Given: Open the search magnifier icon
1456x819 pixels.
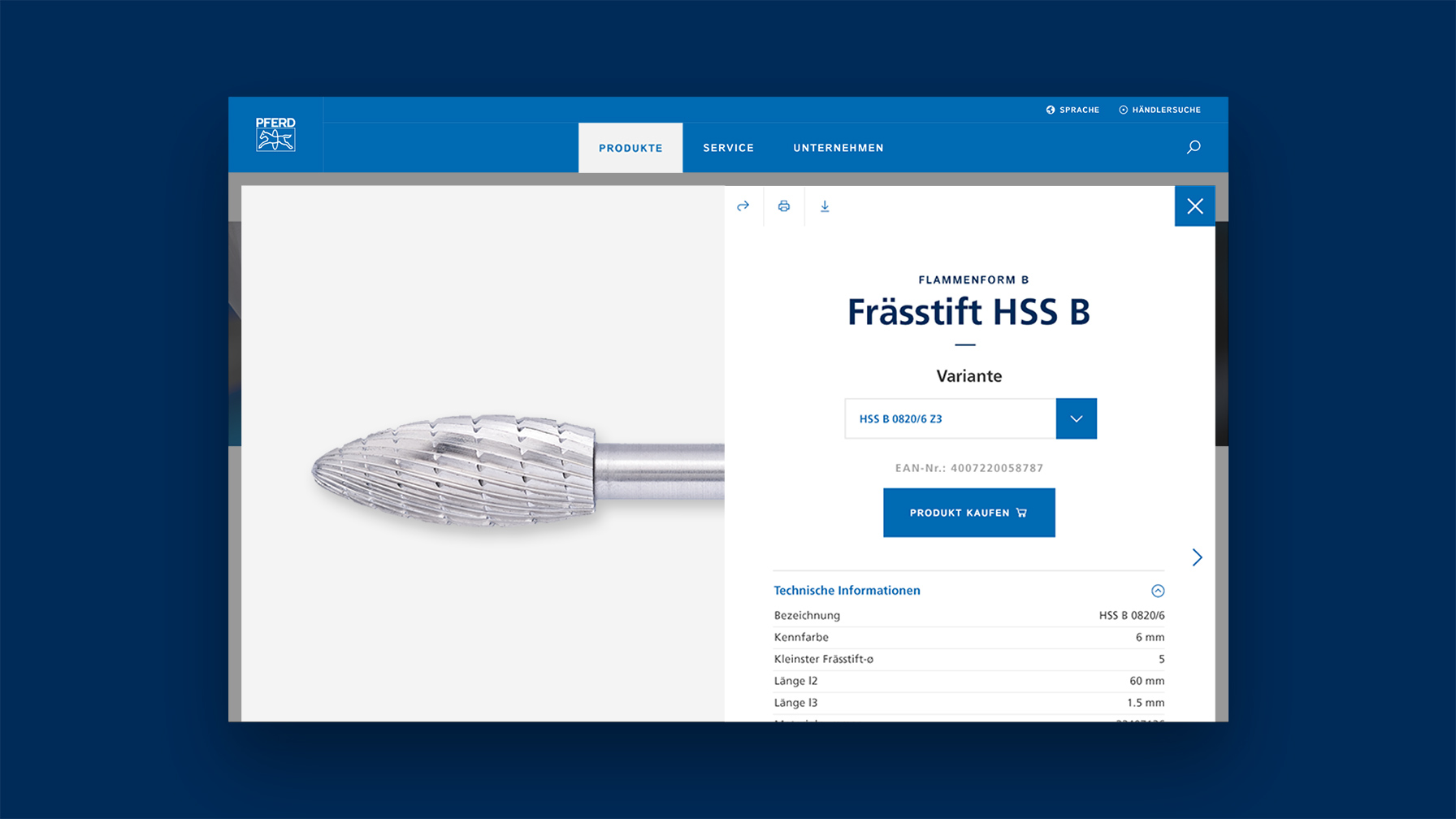Looking at the screenshot, I should click(x=1194, y=147).
